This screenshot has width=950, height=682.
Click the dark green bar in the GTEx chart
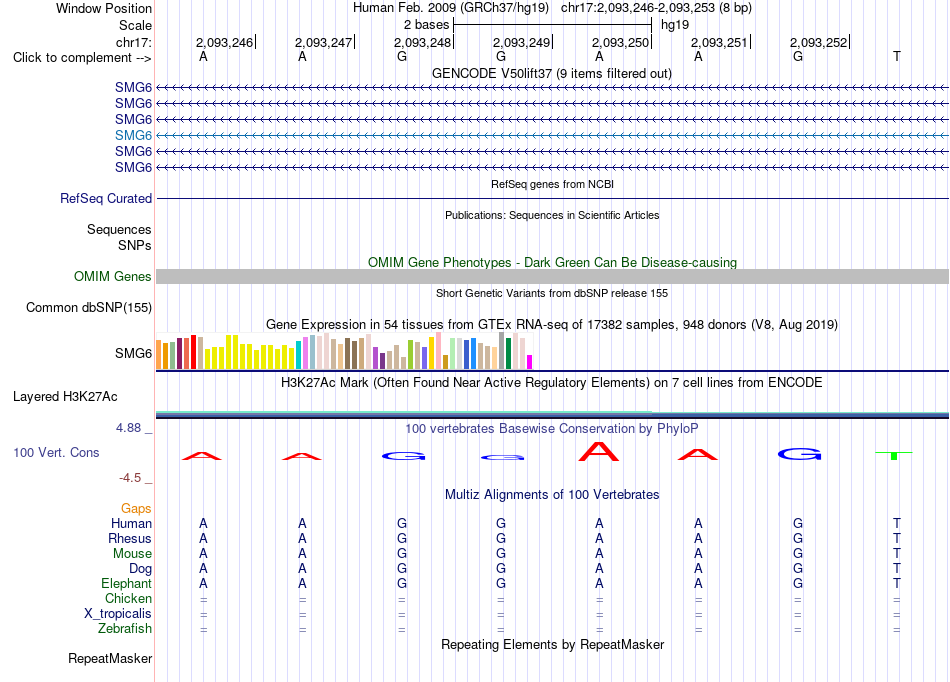coord(508,354)
